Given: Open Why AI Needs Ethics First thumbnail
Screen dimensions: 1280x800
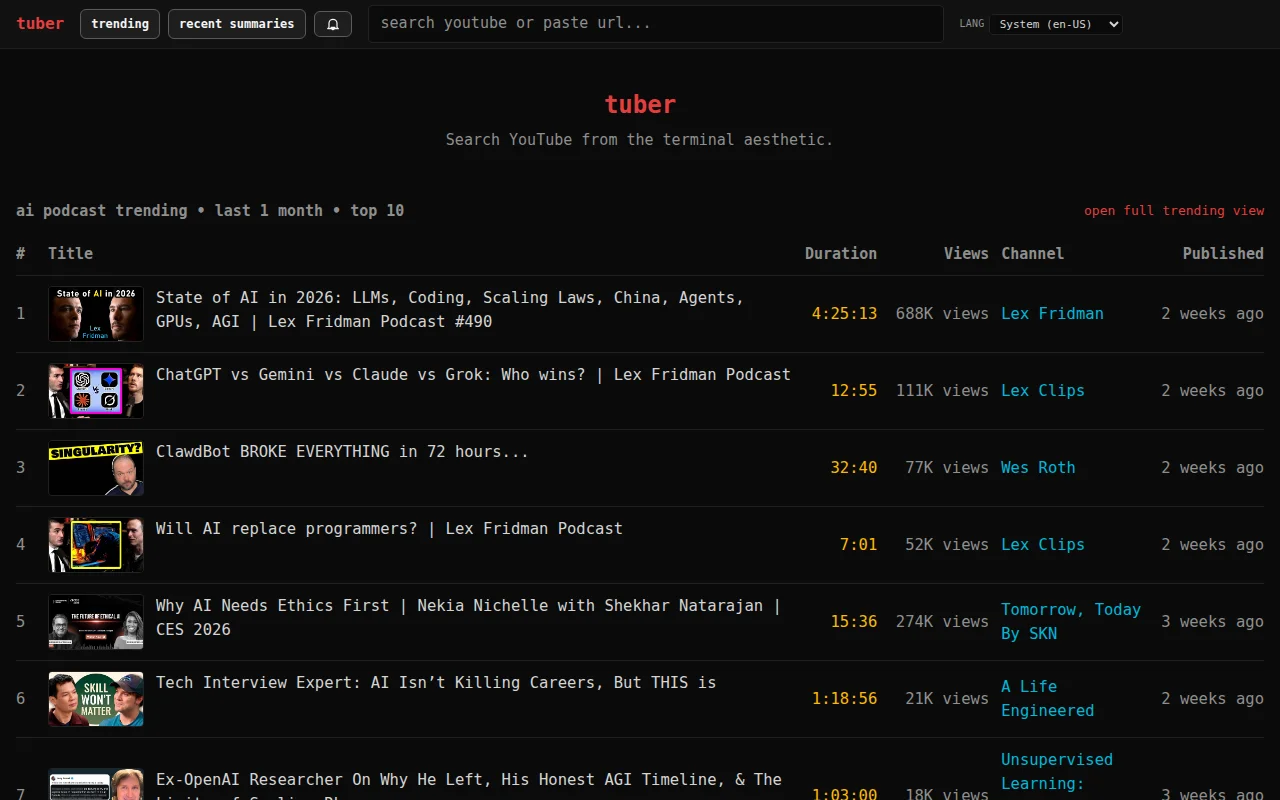Looking at the screenshot, I should pos(96,622).
